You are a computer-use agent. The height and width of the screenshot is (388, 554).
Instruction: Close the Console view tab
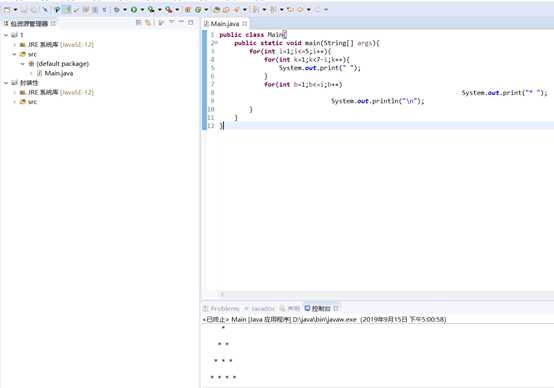point(336,308)
